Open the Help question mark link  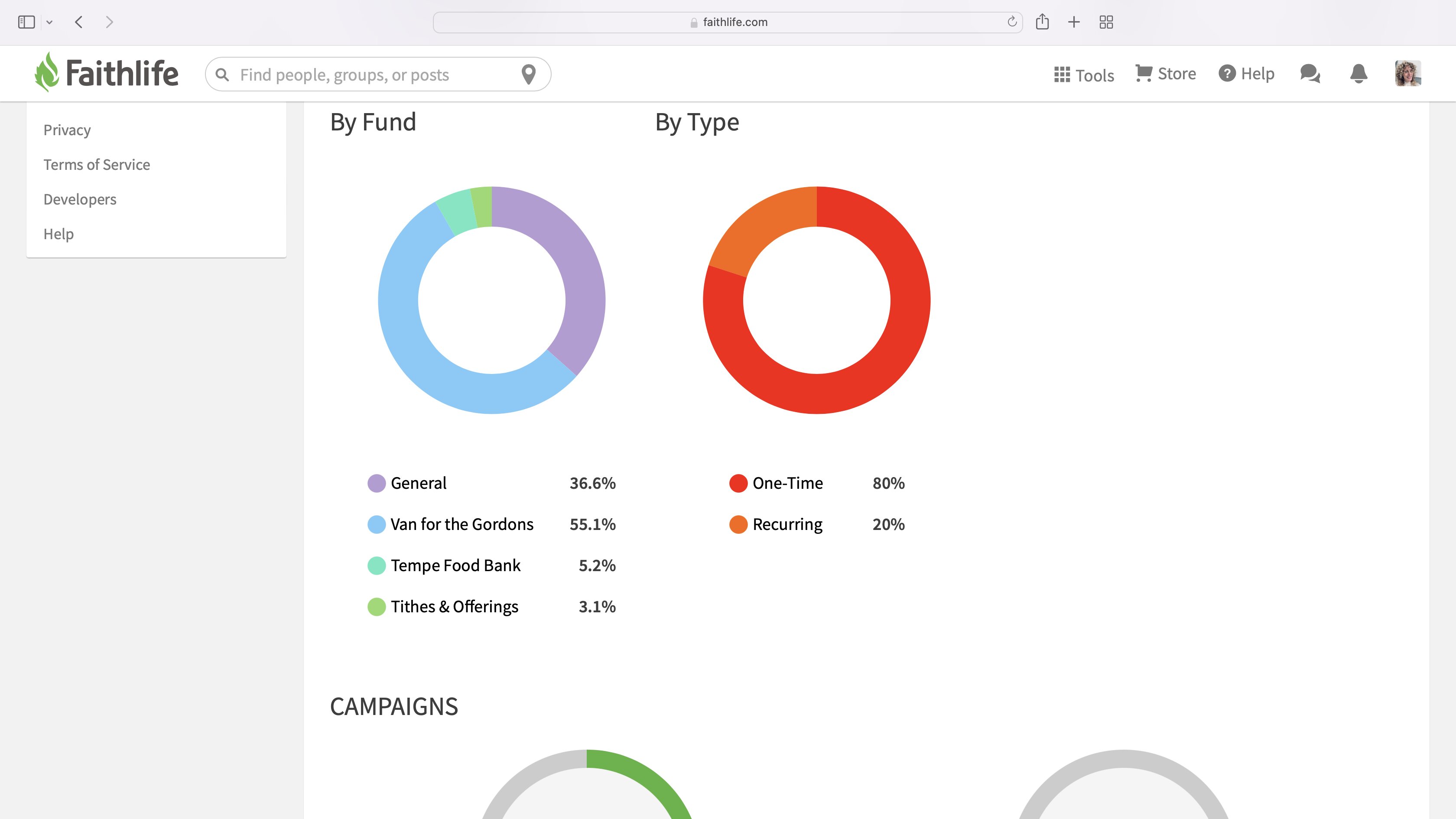click(1246, 74)
